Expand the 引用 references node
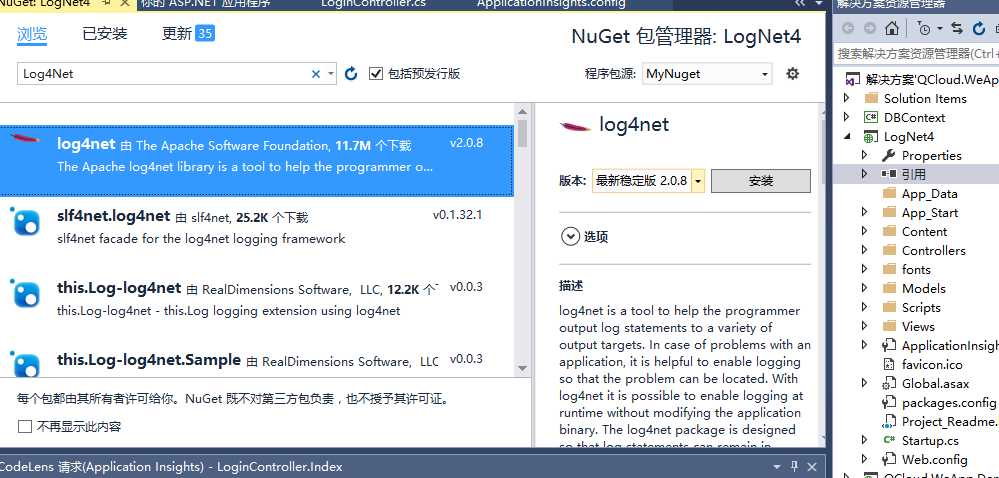 point(865,174)
